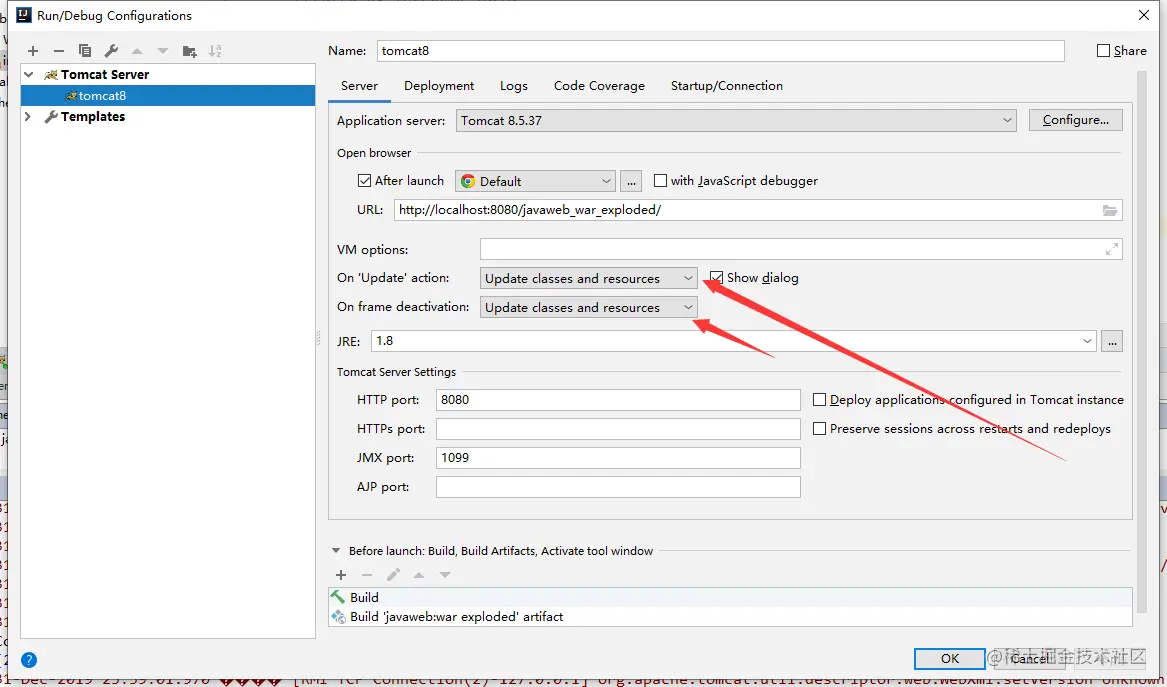Add a before launch task
The width and height of the screenshot is (1167, 687).
coord(341,575)
